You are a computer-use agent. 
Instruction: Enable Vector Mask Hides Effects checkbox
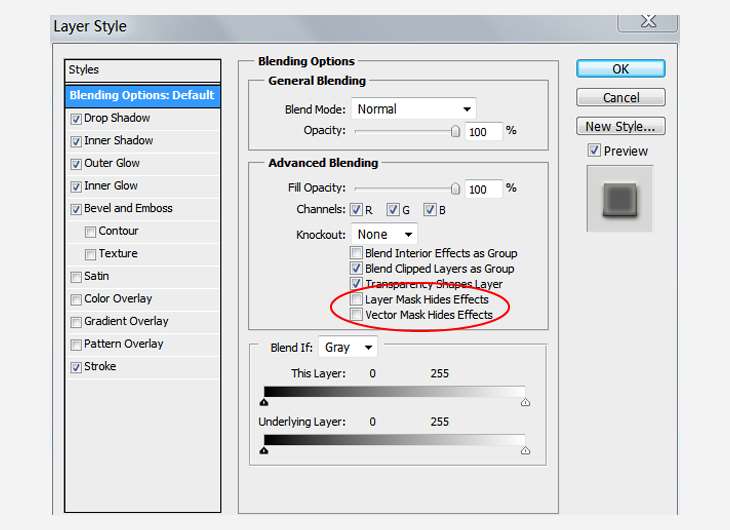click(x=356, y=315)
